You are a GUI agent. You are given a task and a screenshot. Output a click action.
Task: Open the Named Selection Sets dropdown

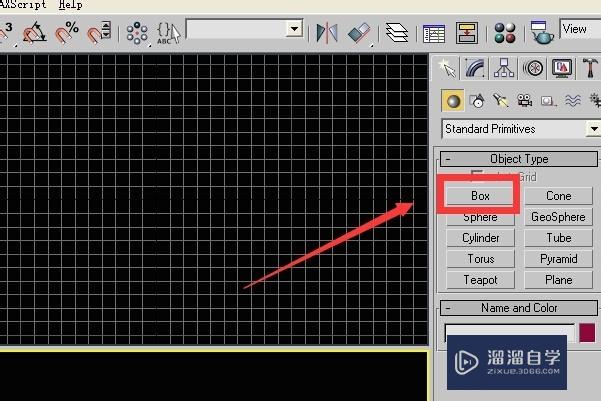coord(294,29)
